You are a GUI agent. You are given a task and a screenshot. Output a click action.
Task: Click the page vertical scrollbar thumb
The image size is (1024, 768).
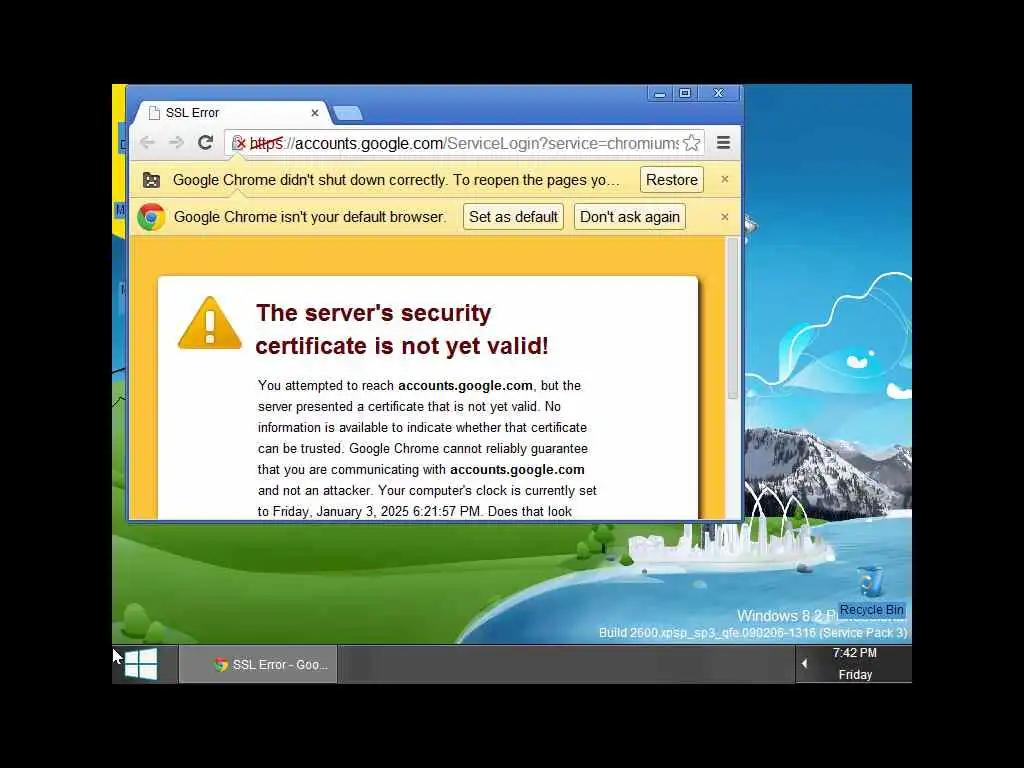coord(733,318)
